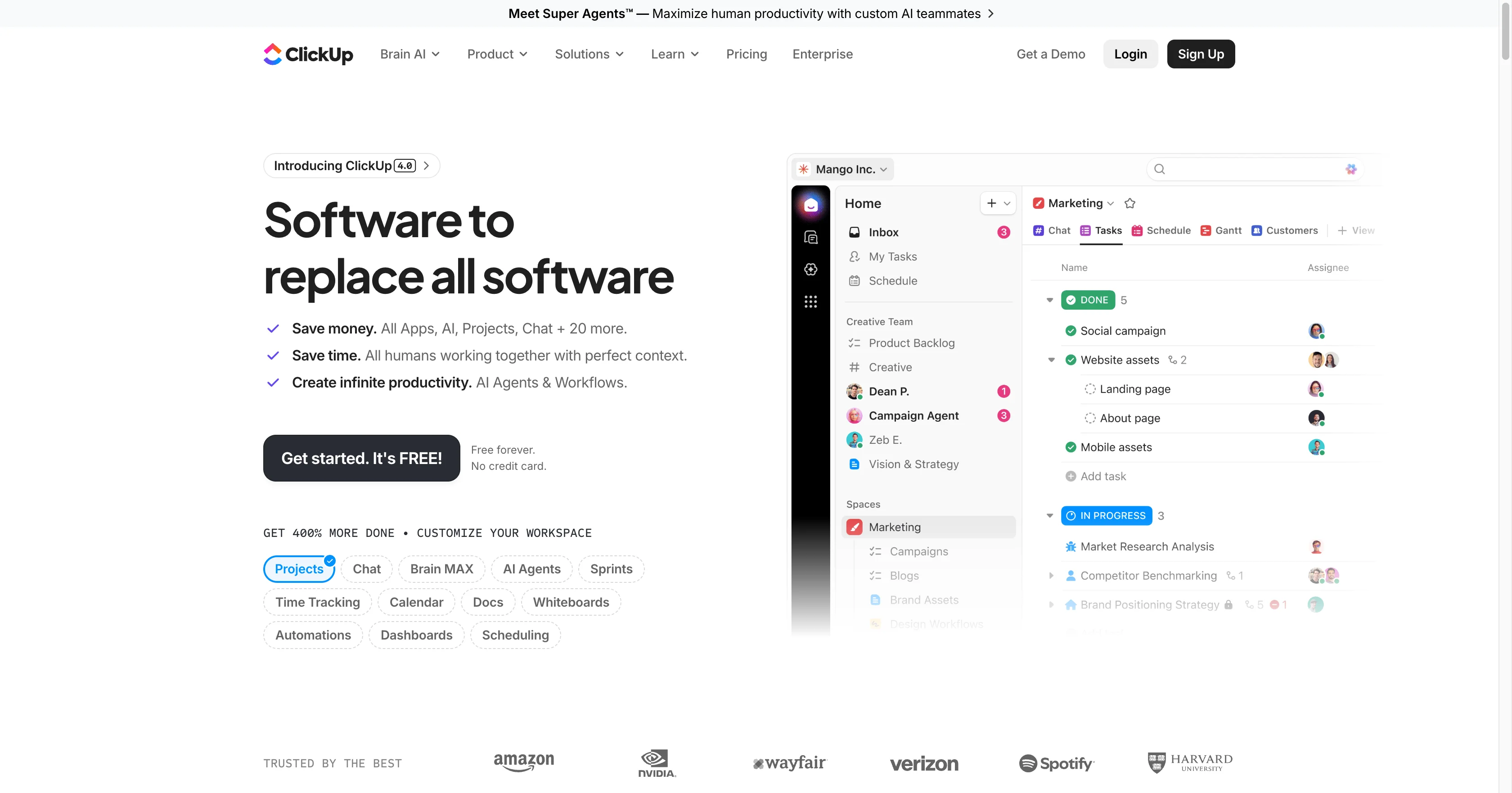Switch to the Schedule view tab
Screen dimensions: 1512x793
(x=1161, y=231)
